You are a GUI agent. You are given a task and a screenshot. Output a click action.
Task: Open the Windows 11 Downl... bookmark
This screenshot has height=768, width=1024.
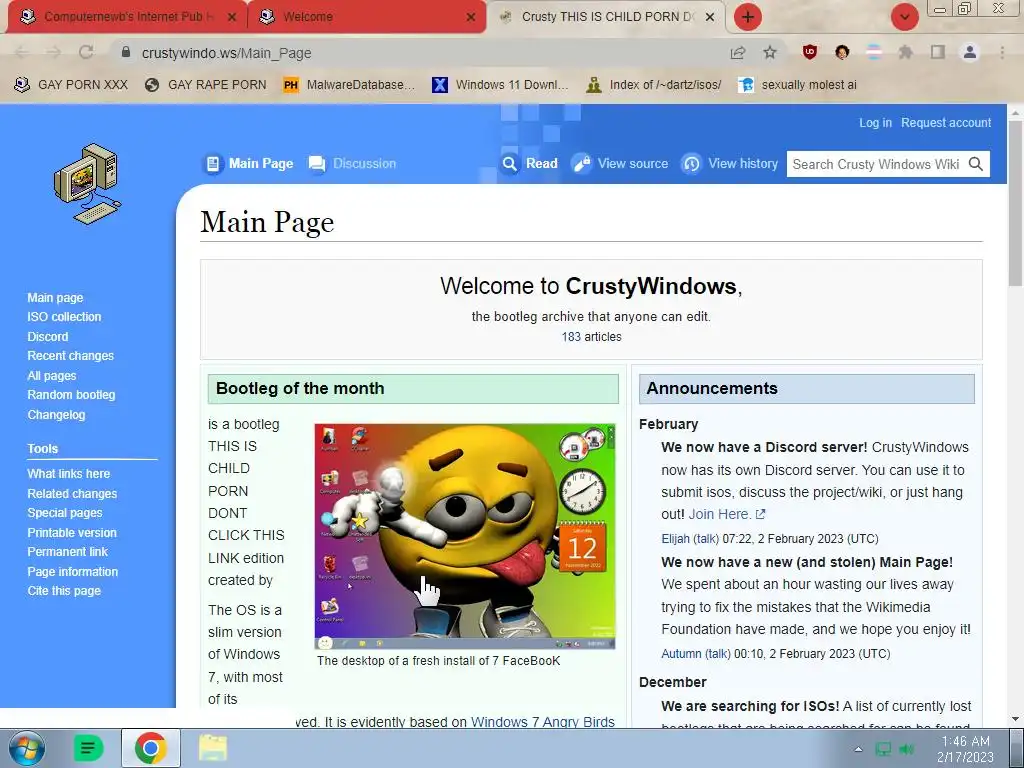[x=500, y=85]
